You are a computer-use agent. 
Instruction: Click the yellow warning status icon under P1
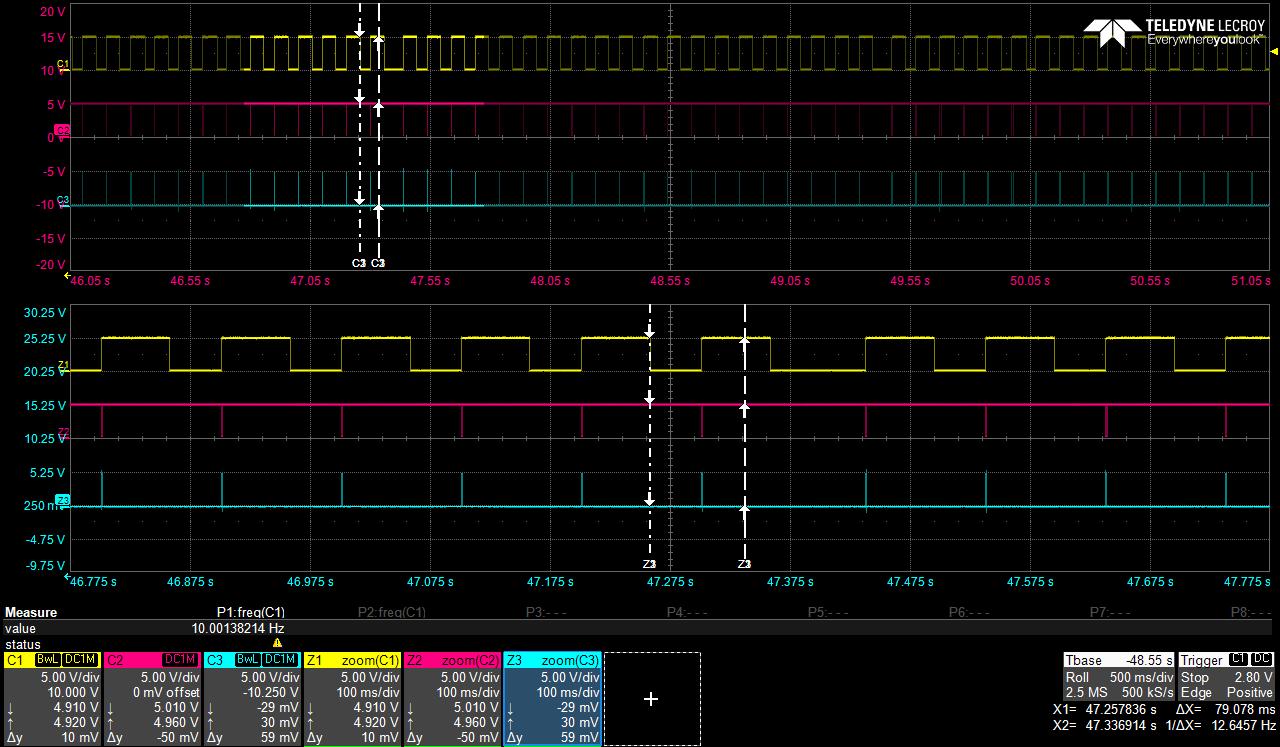click(x=277, y=643)
